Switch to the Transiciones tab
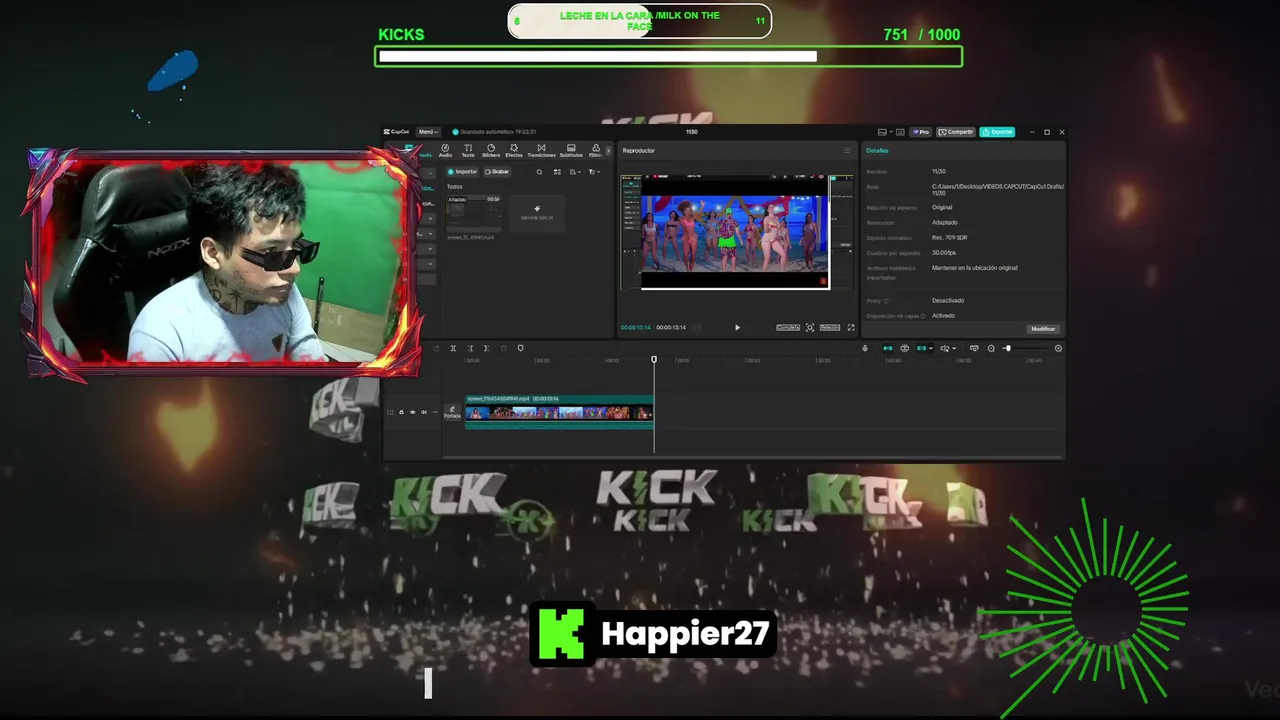The image size is (1280, 720). [541, 151]
